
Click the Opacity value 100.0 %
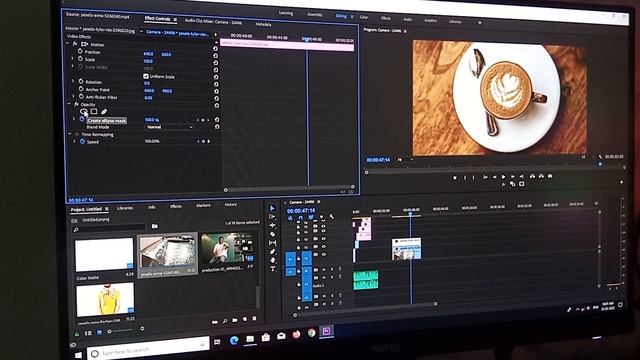click(152, 120)
